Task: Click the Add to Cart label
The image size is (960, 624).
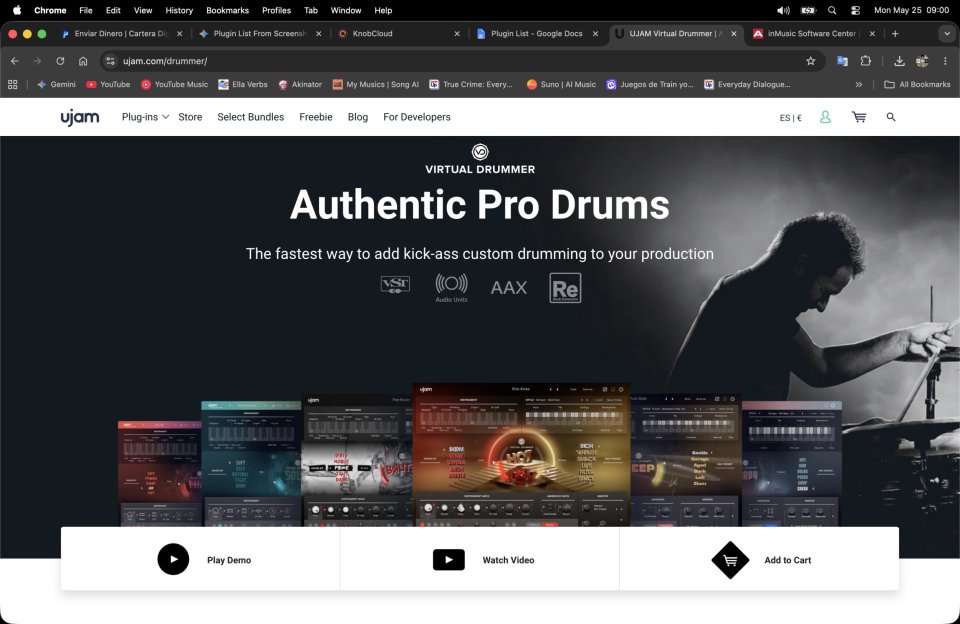Action: pyautogui.click(x=787, y=560)
